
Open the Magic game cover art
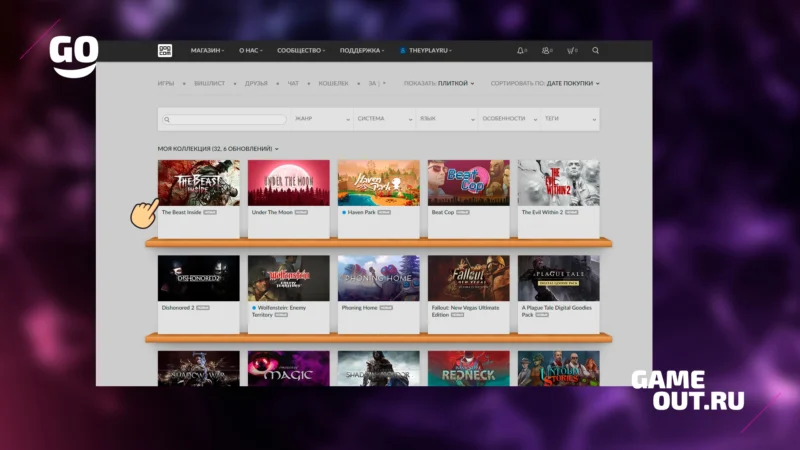click(x=289, y=368)
